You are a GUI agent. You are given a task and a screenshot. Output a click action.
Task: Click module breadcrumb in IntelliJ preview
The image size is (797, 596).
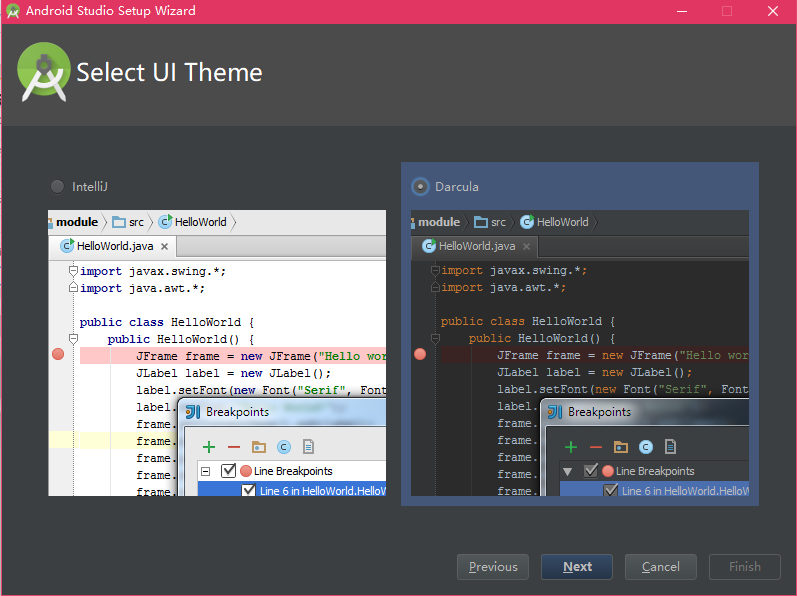pos(77,222)
